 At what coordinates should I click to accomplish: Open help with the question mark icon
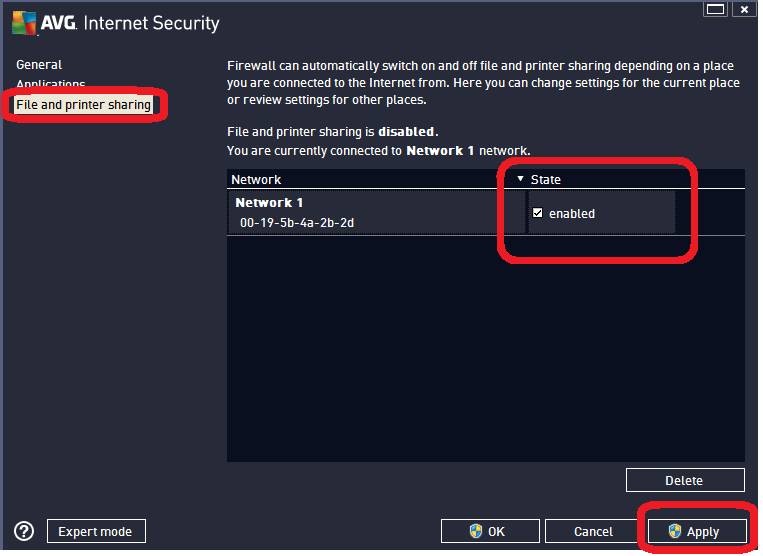(25, 531)
